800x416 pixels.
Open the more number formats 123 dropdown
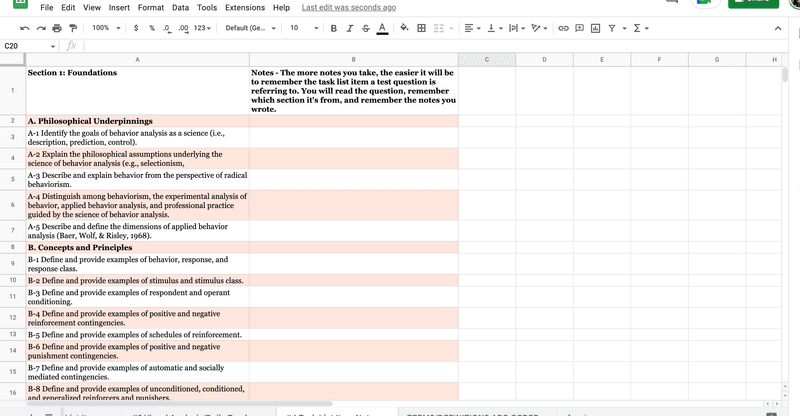click(x=202, y=28)
